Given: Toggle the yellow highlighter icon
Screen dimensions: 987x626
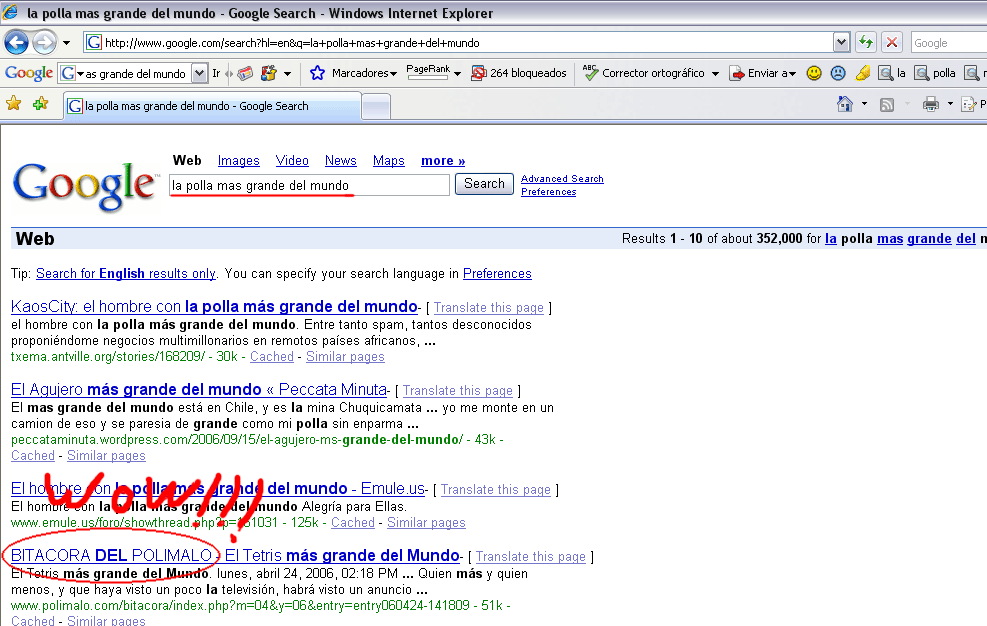Looking at the screenshot, I should [862, 73].
